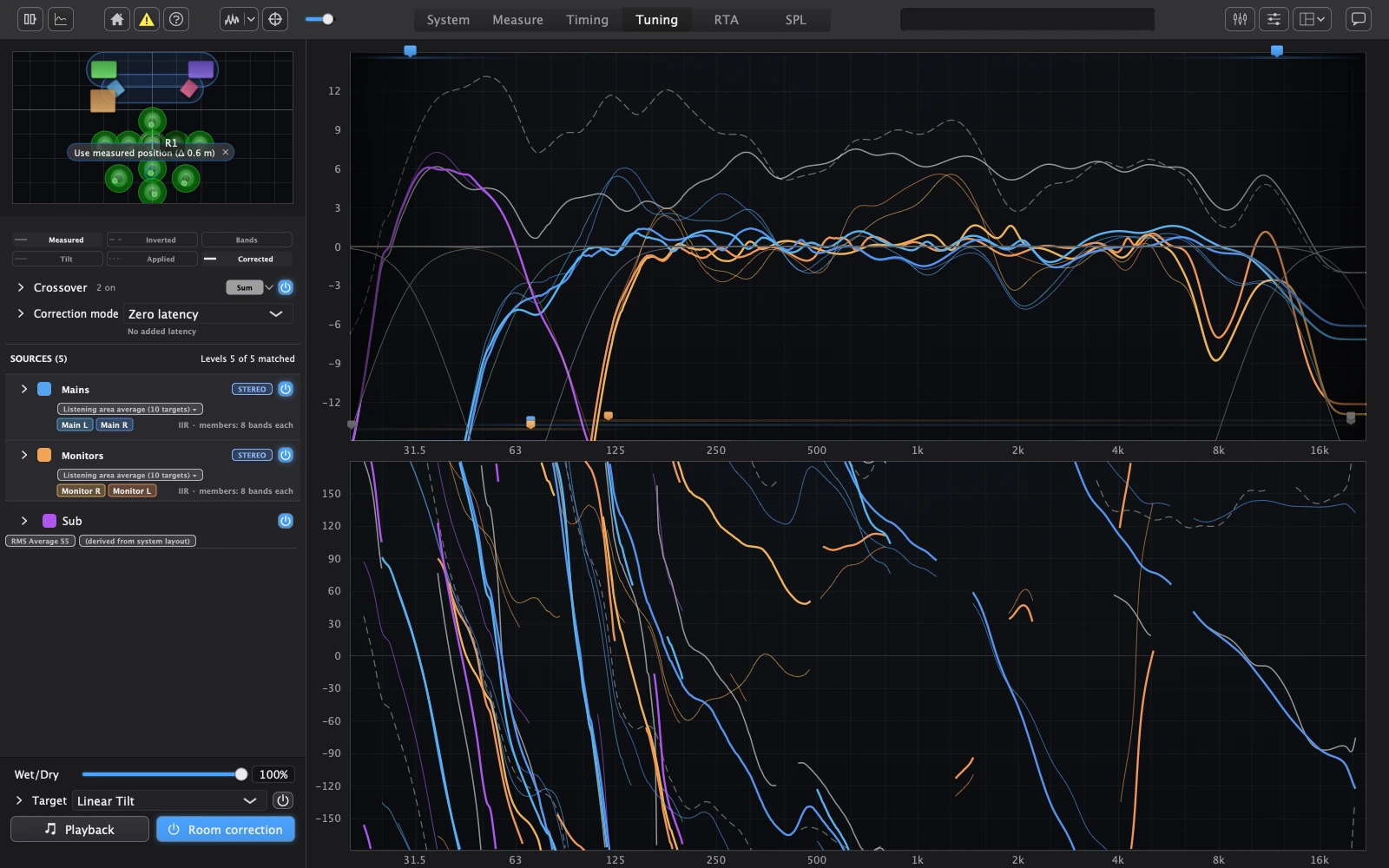Select the green speaker rectangle in layout
Viewport: 1389px width, 868px height.
[x=104, y=69]
